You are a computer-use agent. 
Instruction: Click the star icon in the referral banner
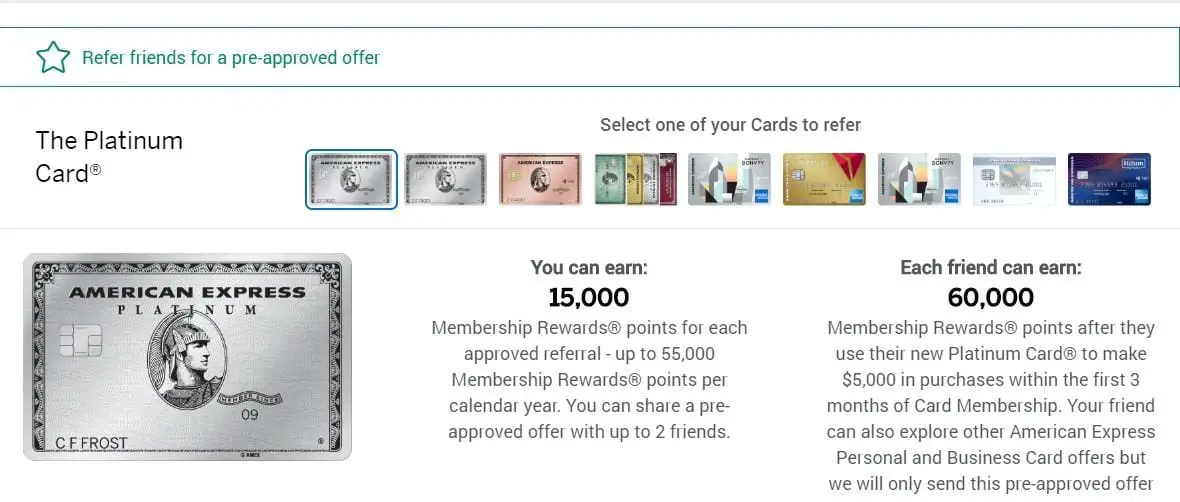(x=53, y=57)
